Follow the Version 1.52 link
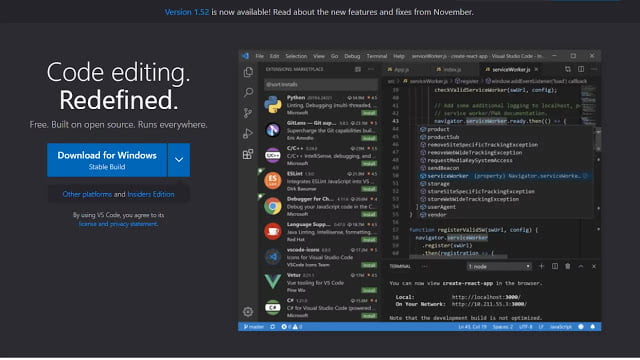This screenshot has height=360, width=640. [187, 12]
